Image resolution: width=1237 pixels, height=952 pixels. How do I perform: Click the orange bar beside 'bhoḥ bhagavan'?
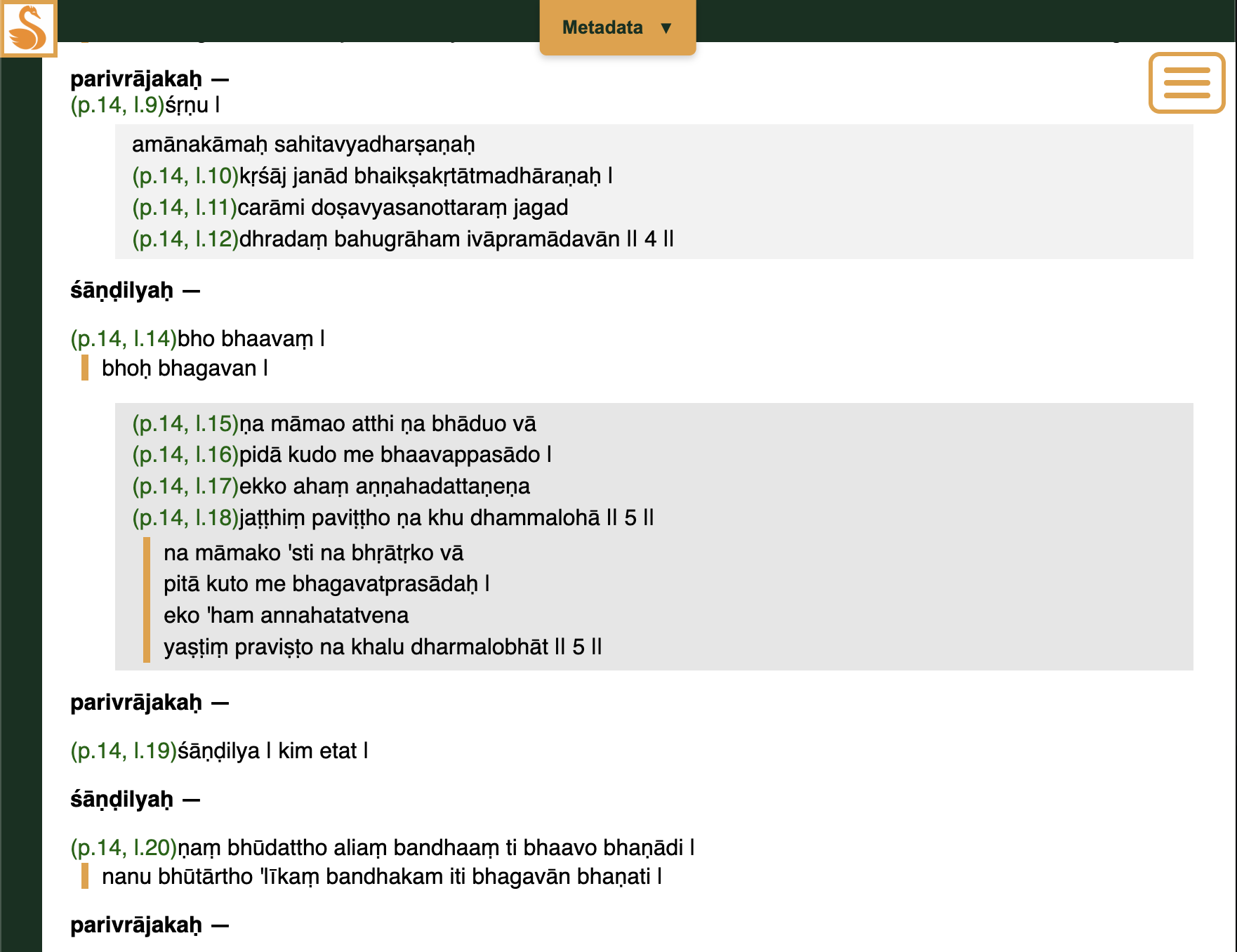pos(85,368)
